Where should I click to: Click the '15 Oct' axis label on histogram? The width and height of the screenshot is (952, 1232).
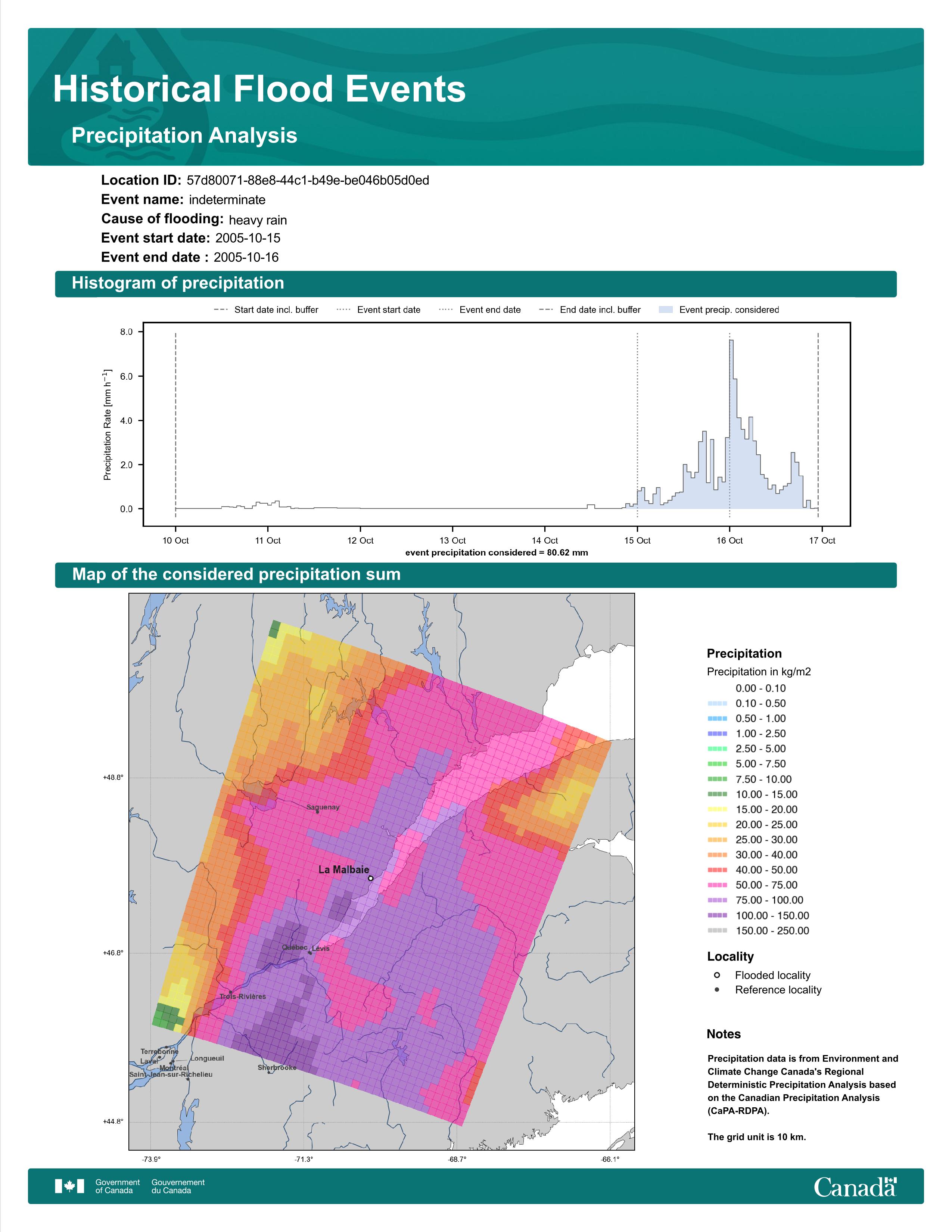[x=637, y=541]
